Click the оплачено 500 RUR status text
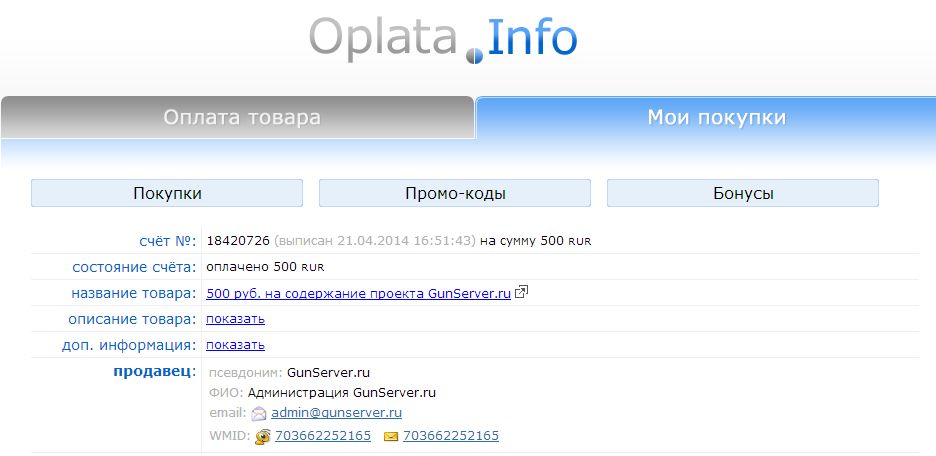Viewport: 936px width, 456px height. click(x=265, y=267)
